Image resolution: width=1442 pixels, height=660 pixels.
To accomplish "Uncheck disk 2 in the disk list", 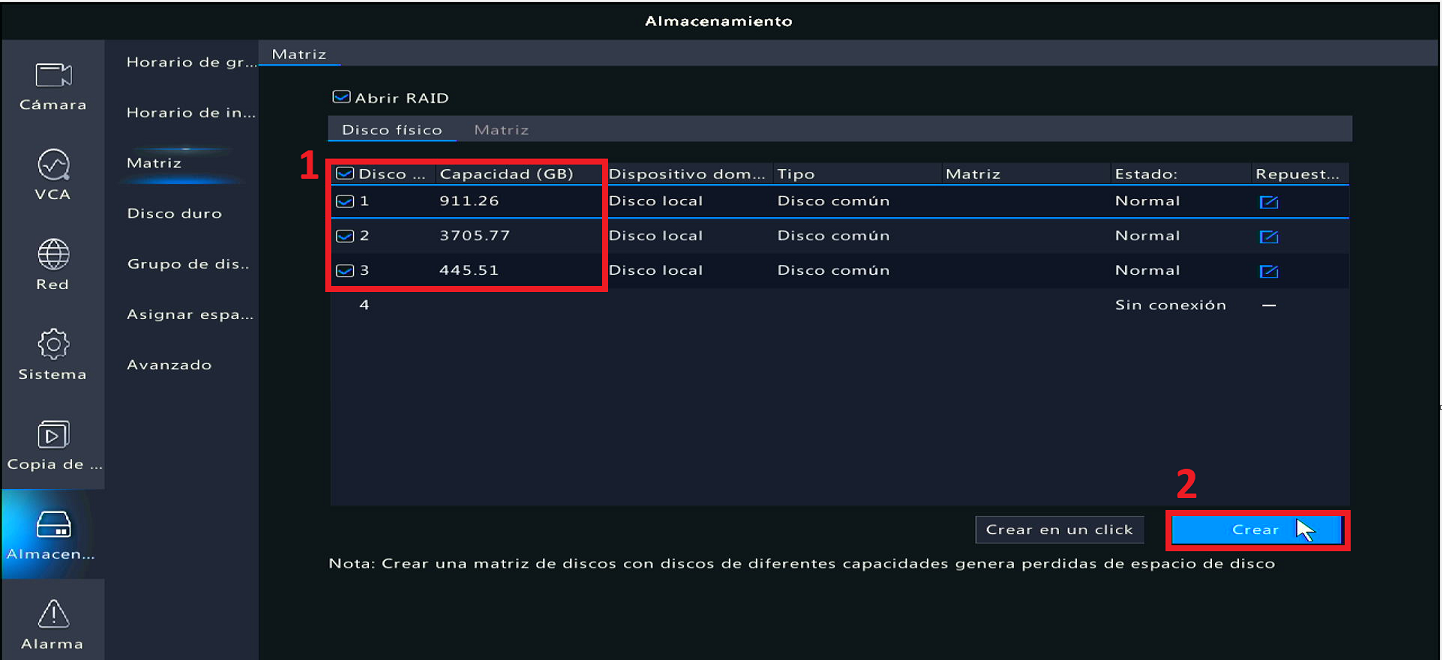I will 346,236.
